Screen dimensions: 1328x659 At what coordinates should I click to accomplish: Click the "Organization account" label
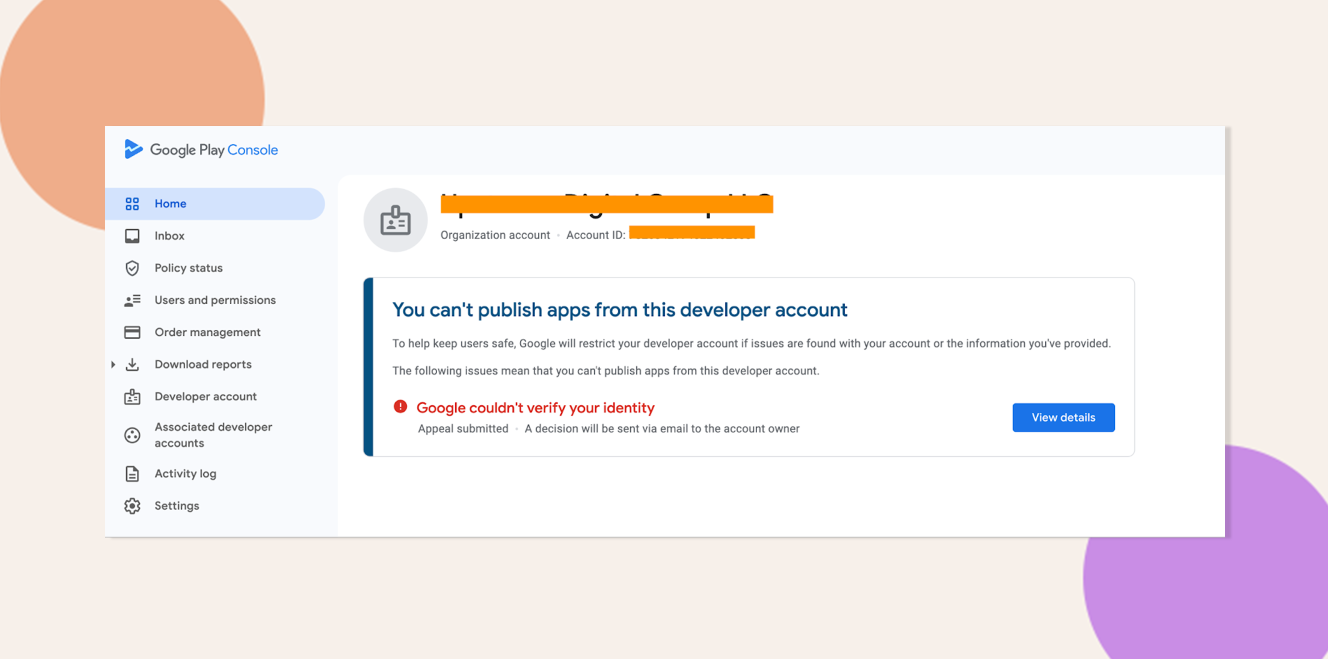click(495, 235)
